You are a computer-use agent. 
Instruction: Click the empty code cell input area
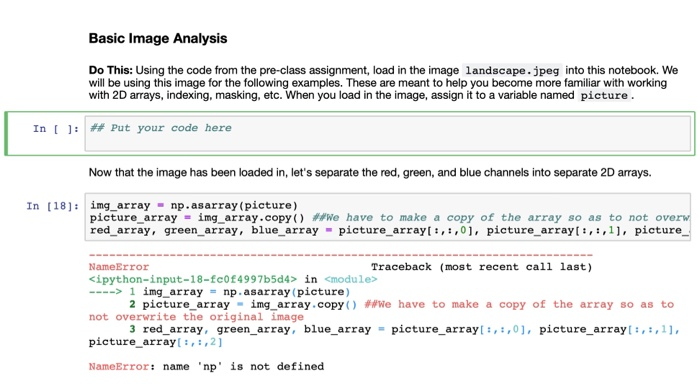tap(388, 134)
